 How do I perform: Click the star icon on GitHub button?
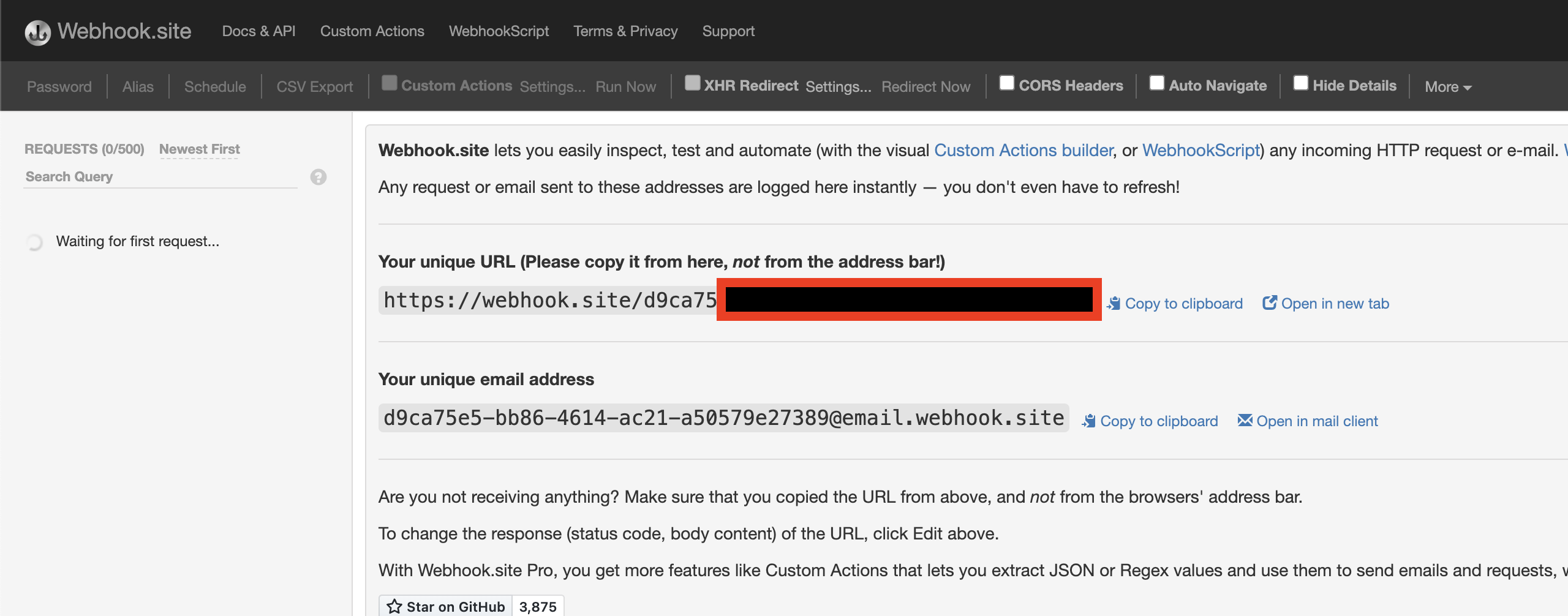pos(394,606)
